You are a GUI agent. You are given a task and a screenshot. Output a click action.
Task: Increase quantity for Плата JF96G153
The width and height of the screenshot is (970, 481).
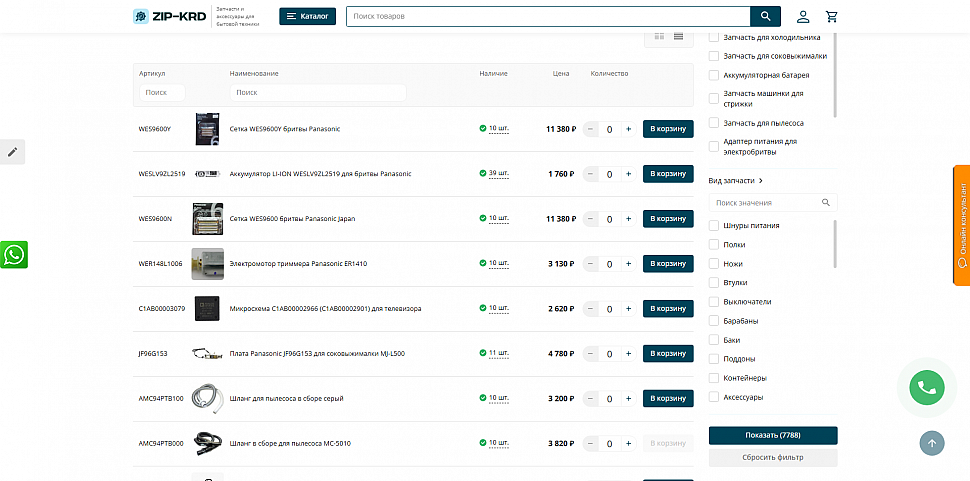[629, 354]
